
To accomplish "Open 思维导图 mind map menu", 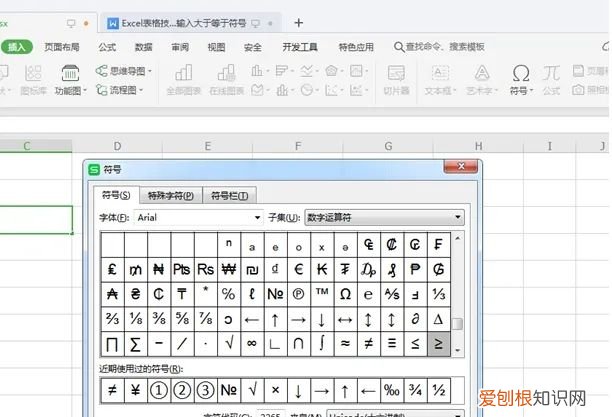I will tap(123, 71).
